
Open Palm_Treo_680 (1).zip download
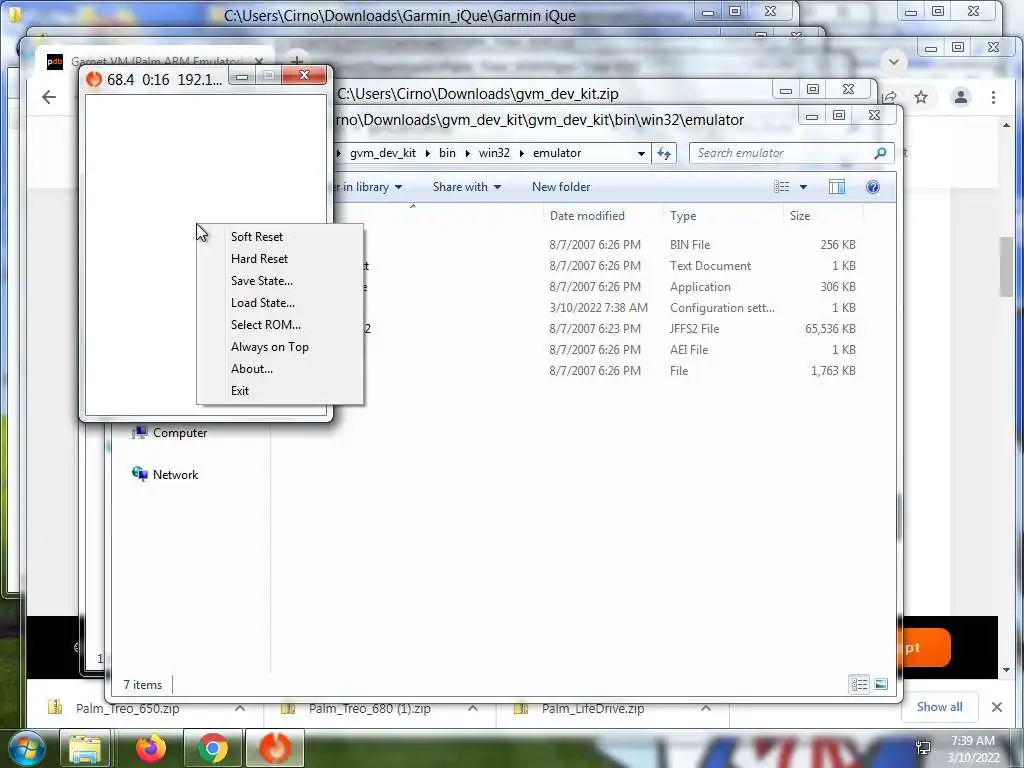[x=369, y=709]
